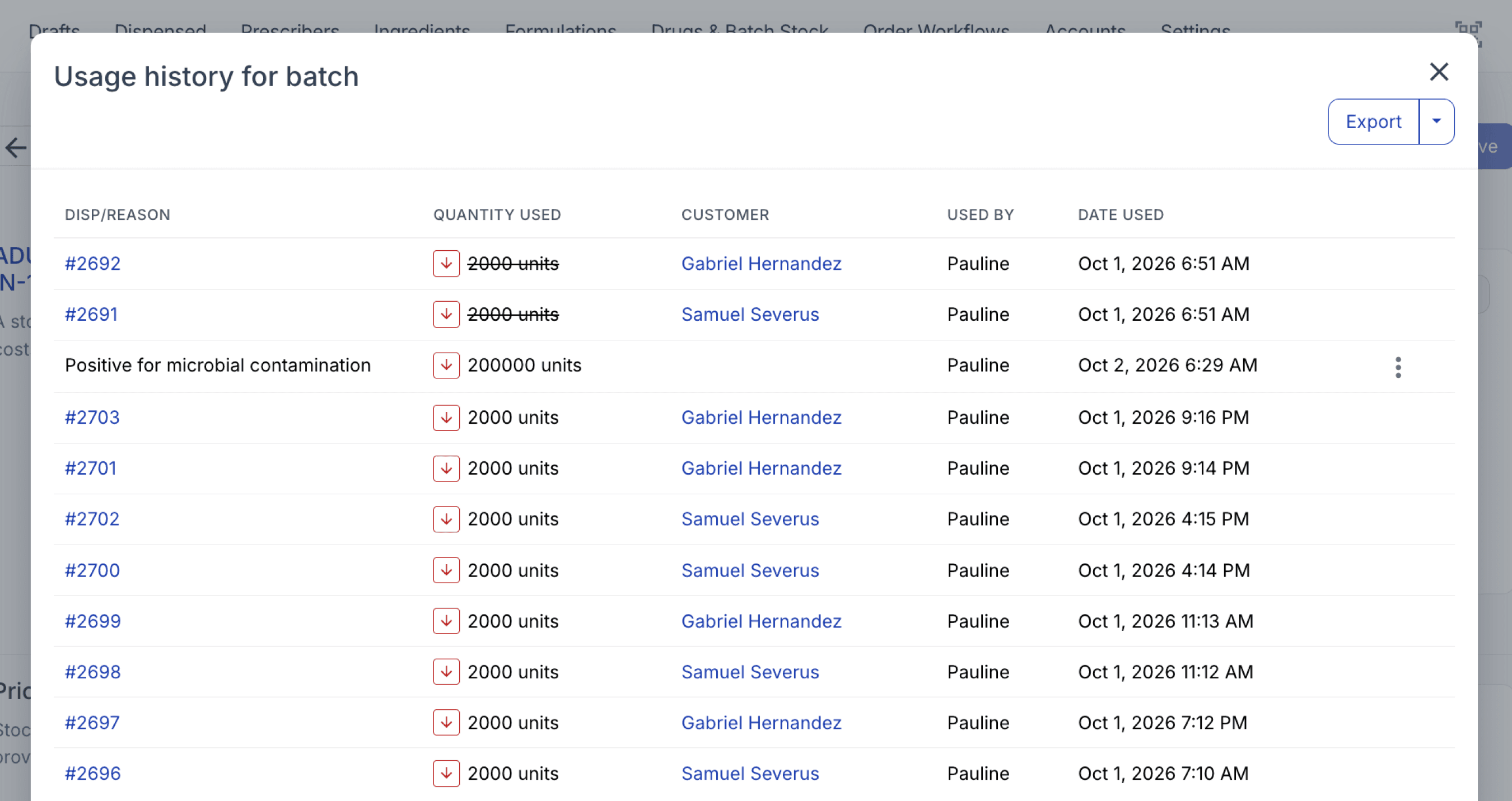
Task: Click the struck-through '2000 units' for #2692
Action: (x=513, y=264)
